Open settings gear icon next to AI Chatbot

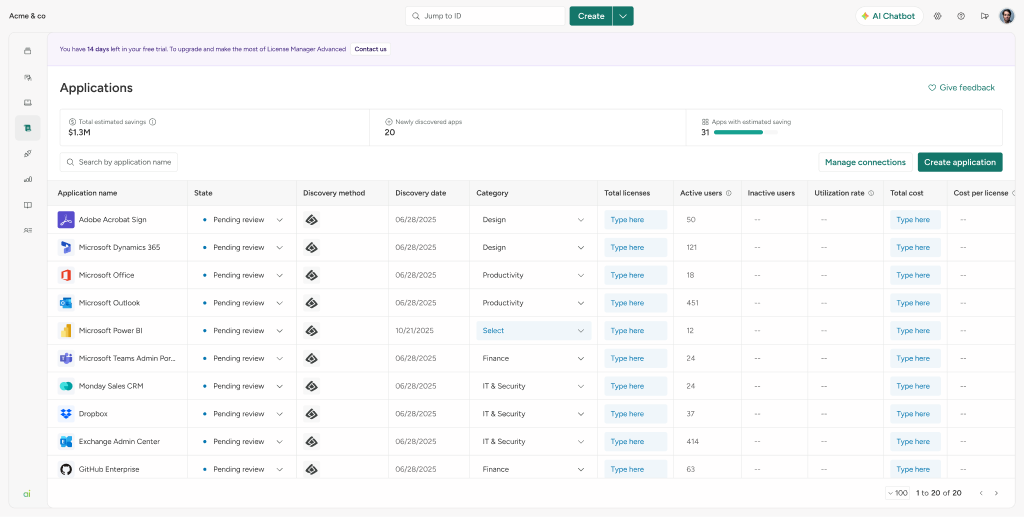pos(938,16)
